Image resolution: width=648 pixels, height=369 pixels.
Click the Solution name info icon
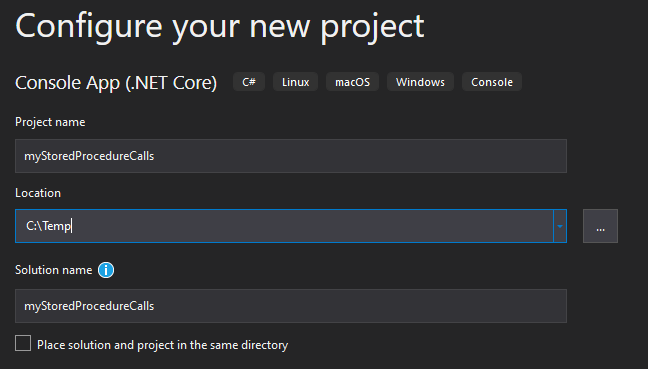[106, 270]
